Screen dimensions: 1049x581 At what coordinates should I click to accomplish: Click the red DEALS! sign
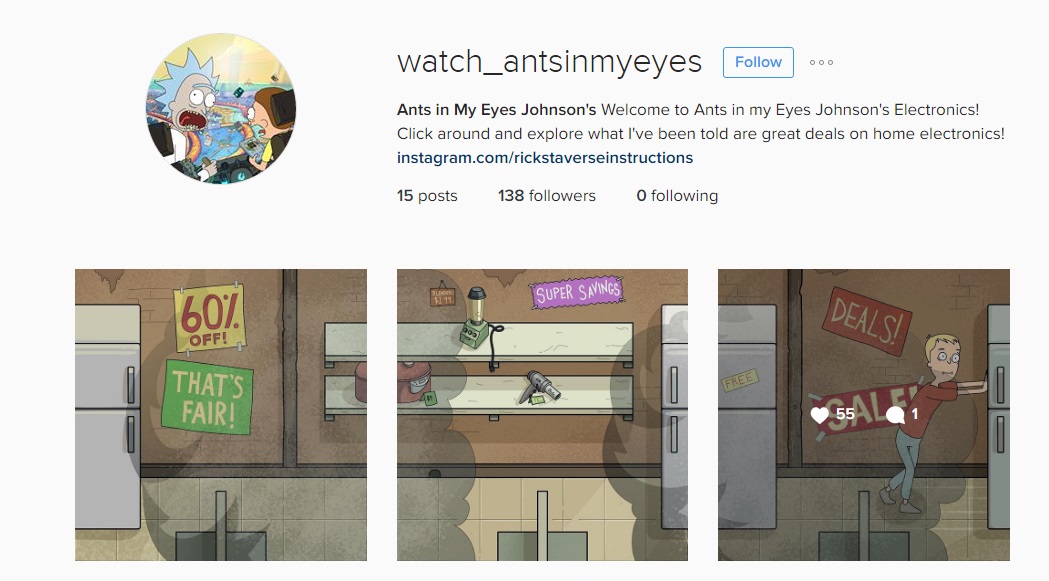pyautogui.click(x=867, y=320)
